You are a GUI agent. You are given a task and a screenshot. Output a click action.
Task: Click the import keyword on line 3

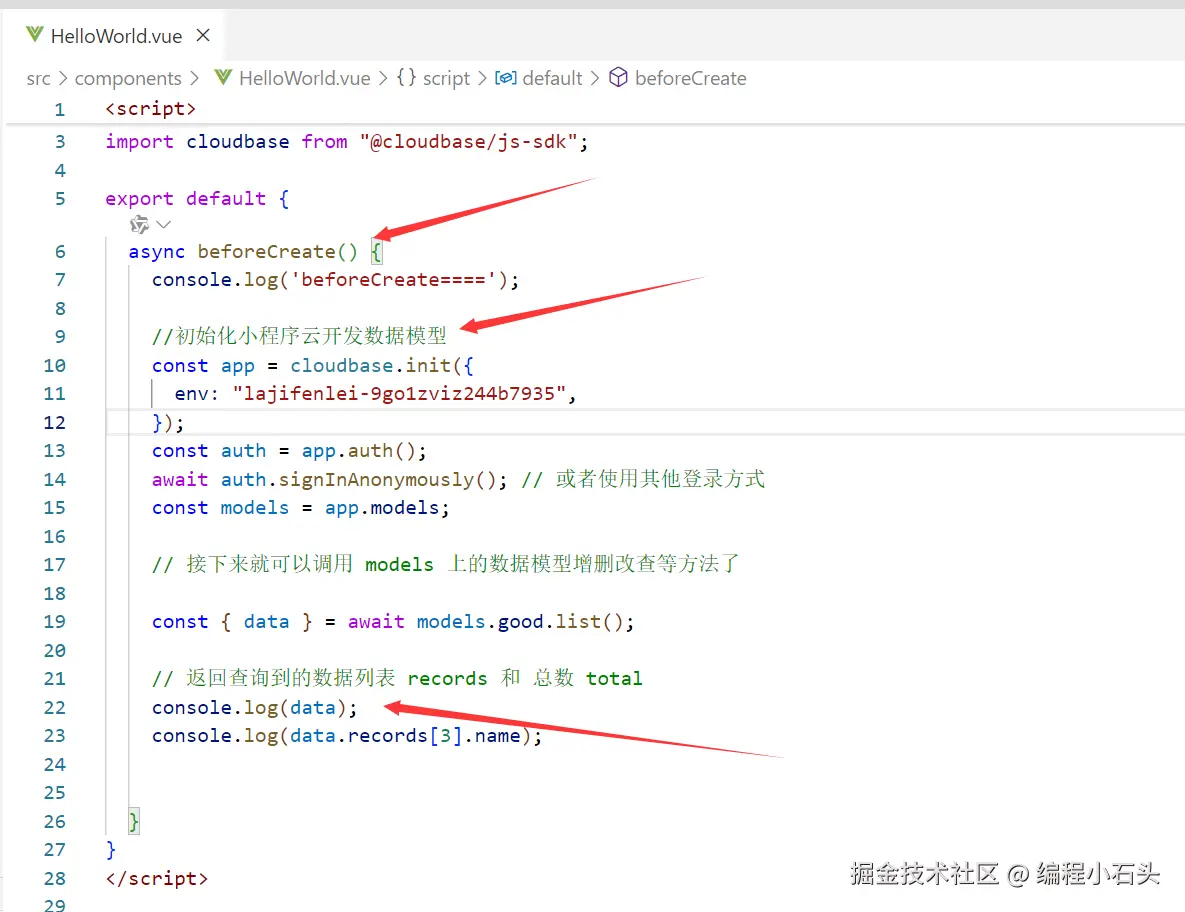[139, 141]
